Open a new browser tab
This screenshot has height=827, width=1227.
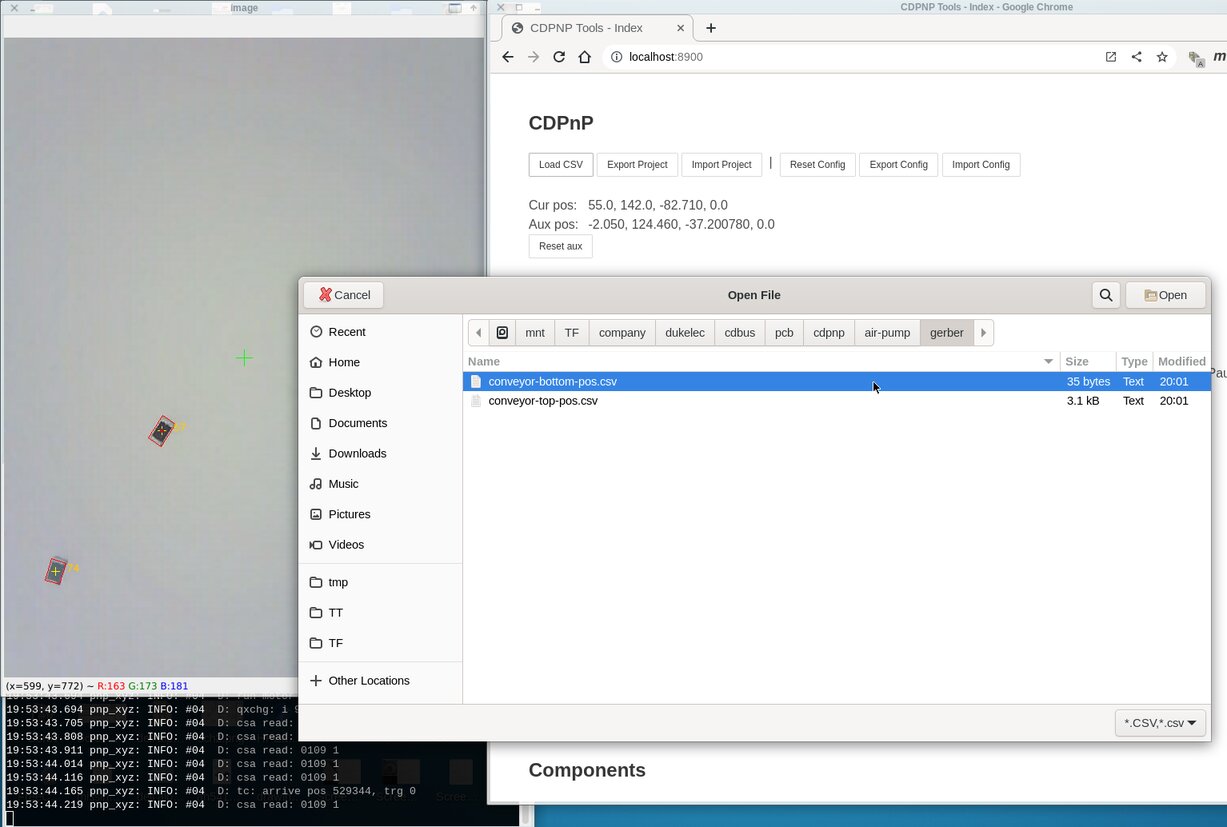[x=711, y=28]
